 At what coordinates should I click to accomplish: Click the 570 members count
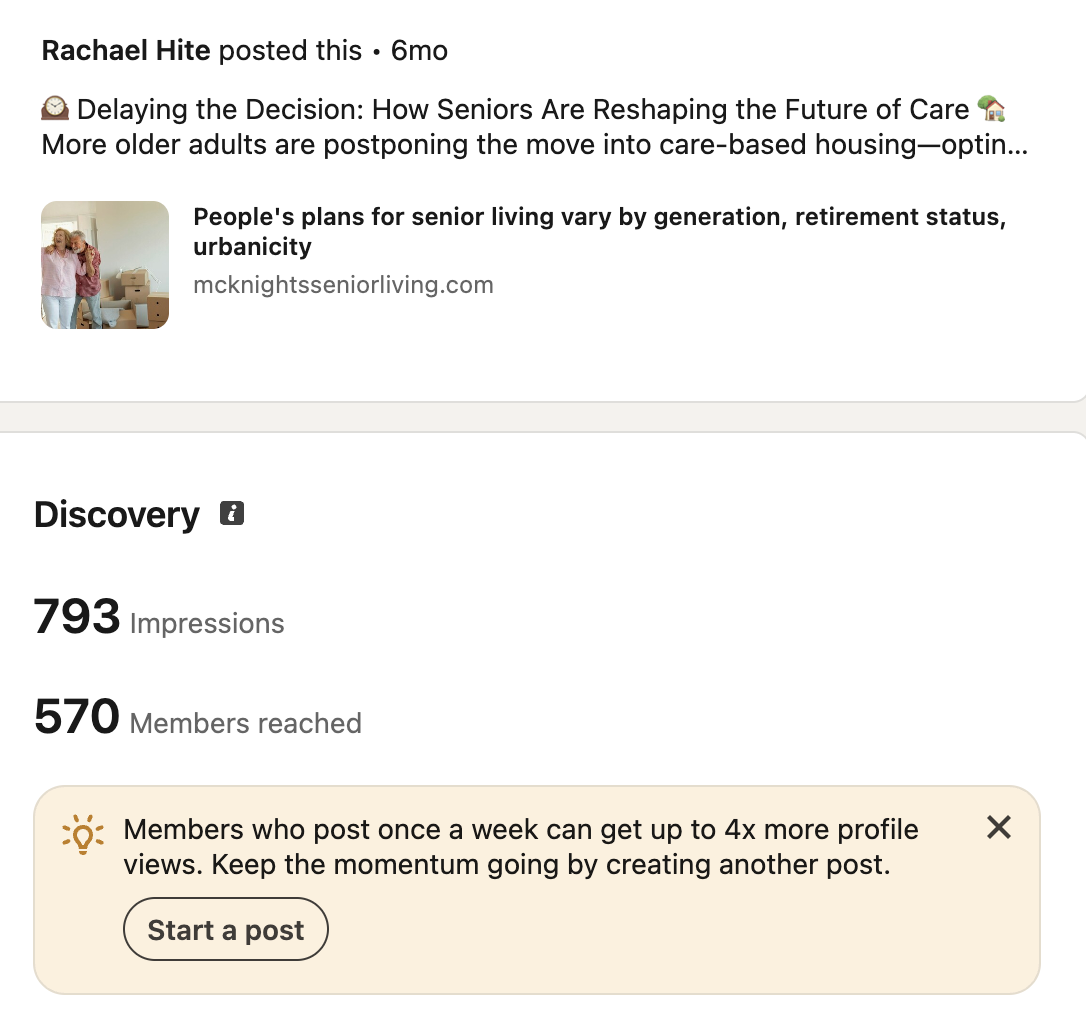(77, 717)
